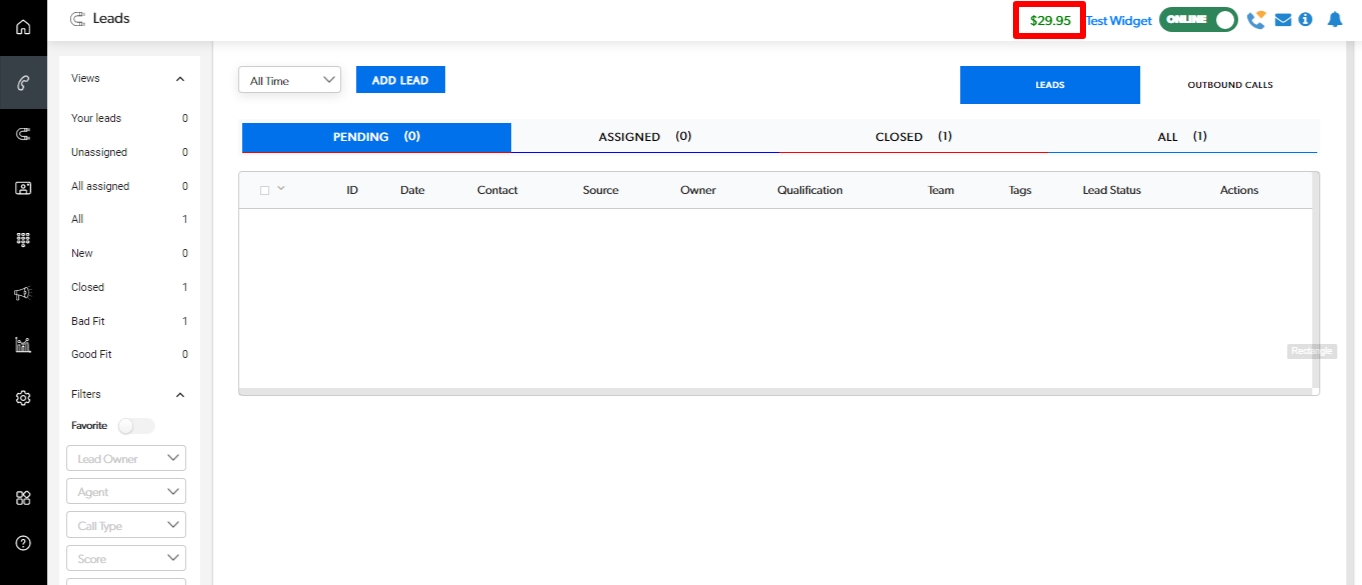This screenshot has width=1362, height=585.
Task: Click the Add Lead button
Action: [x=400, y=80]
